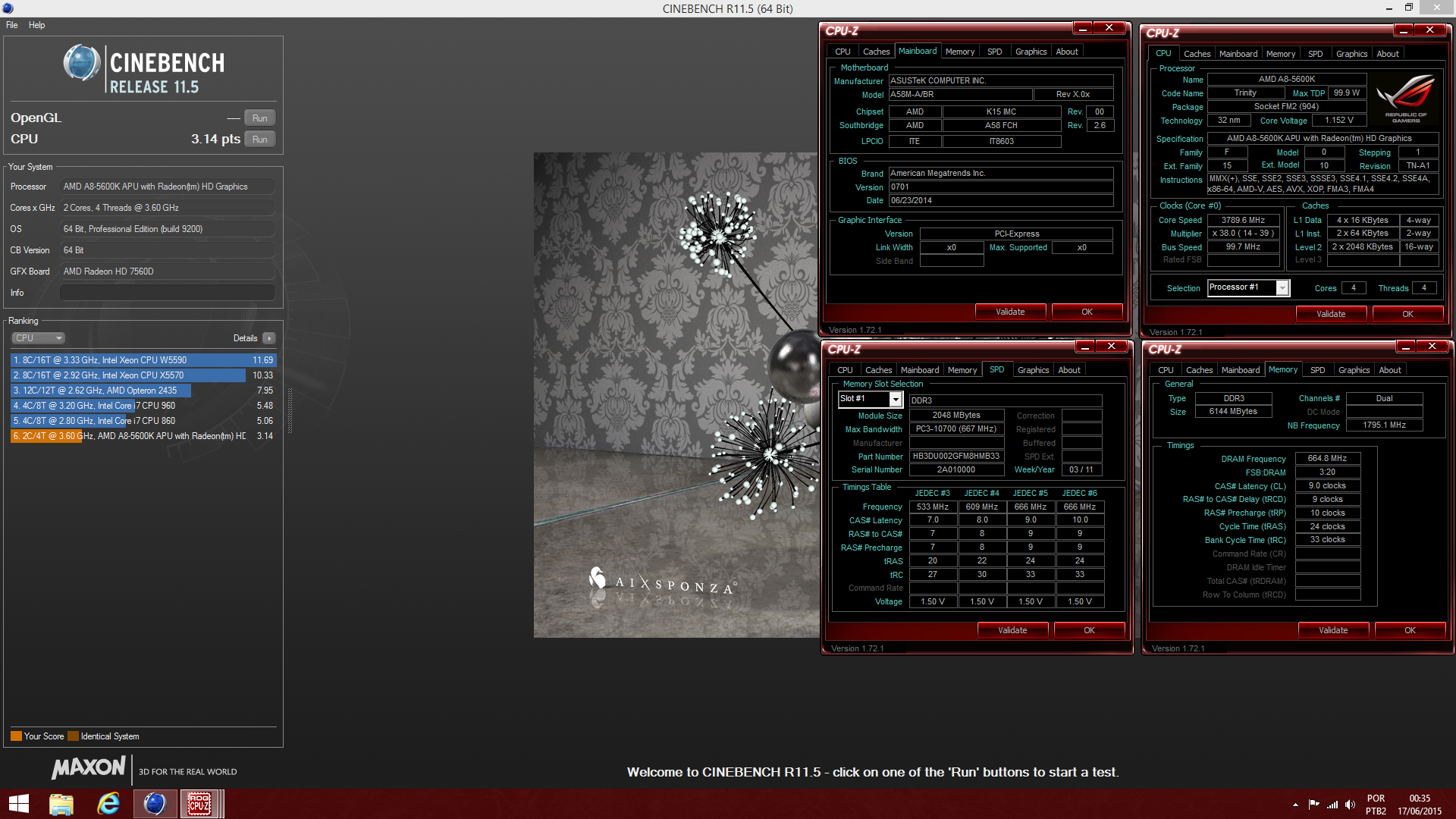Open the network signal tray icon
Viewport: 1456px width, 819px height.
pos(1332,805)
